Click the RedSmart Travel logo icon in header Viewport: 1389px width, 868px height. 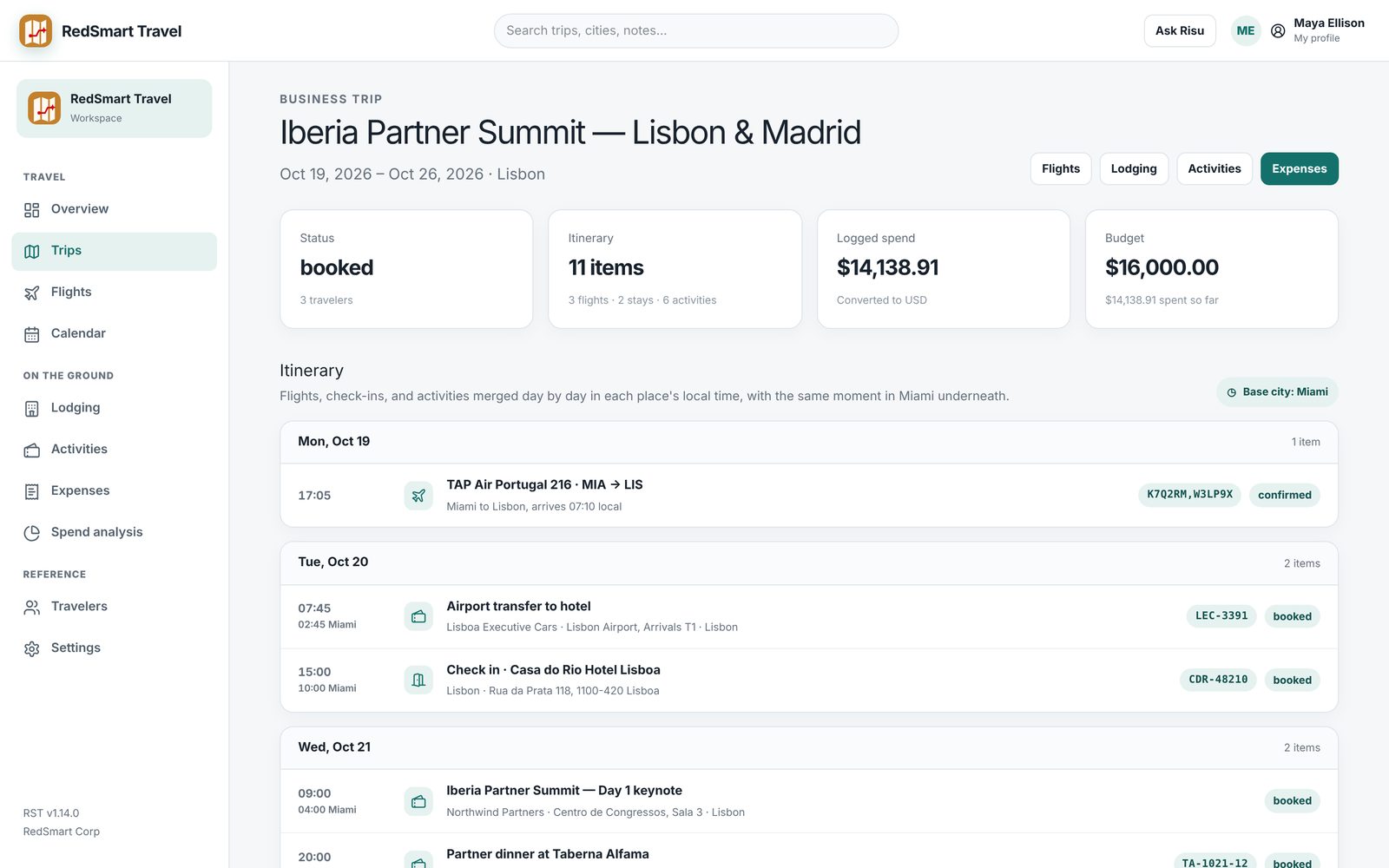click(x=36, y=31)
